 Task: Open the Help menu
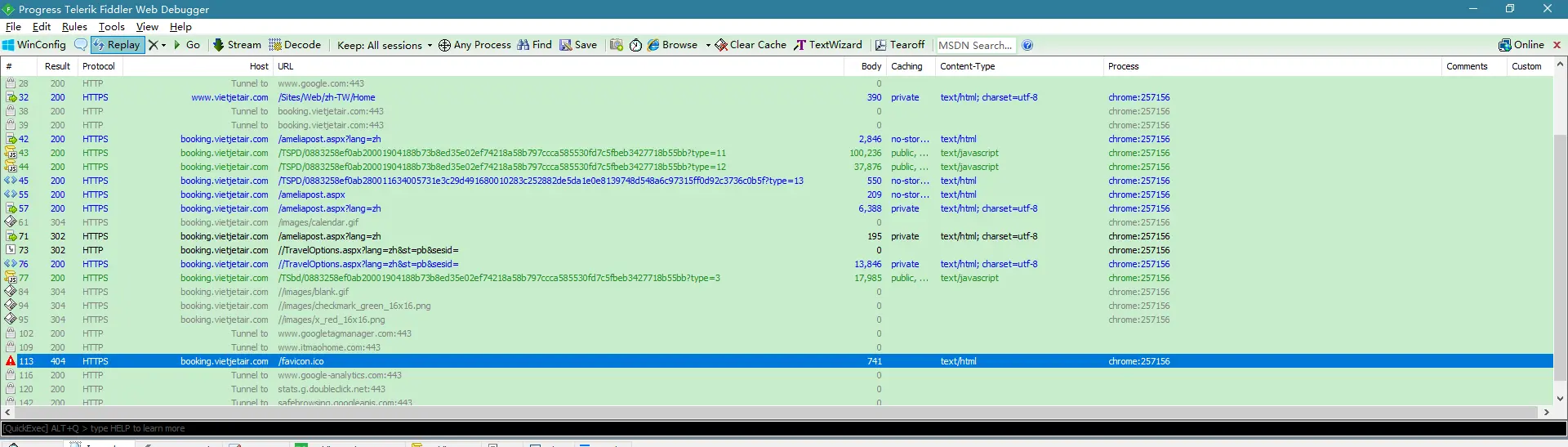(180, 26)
